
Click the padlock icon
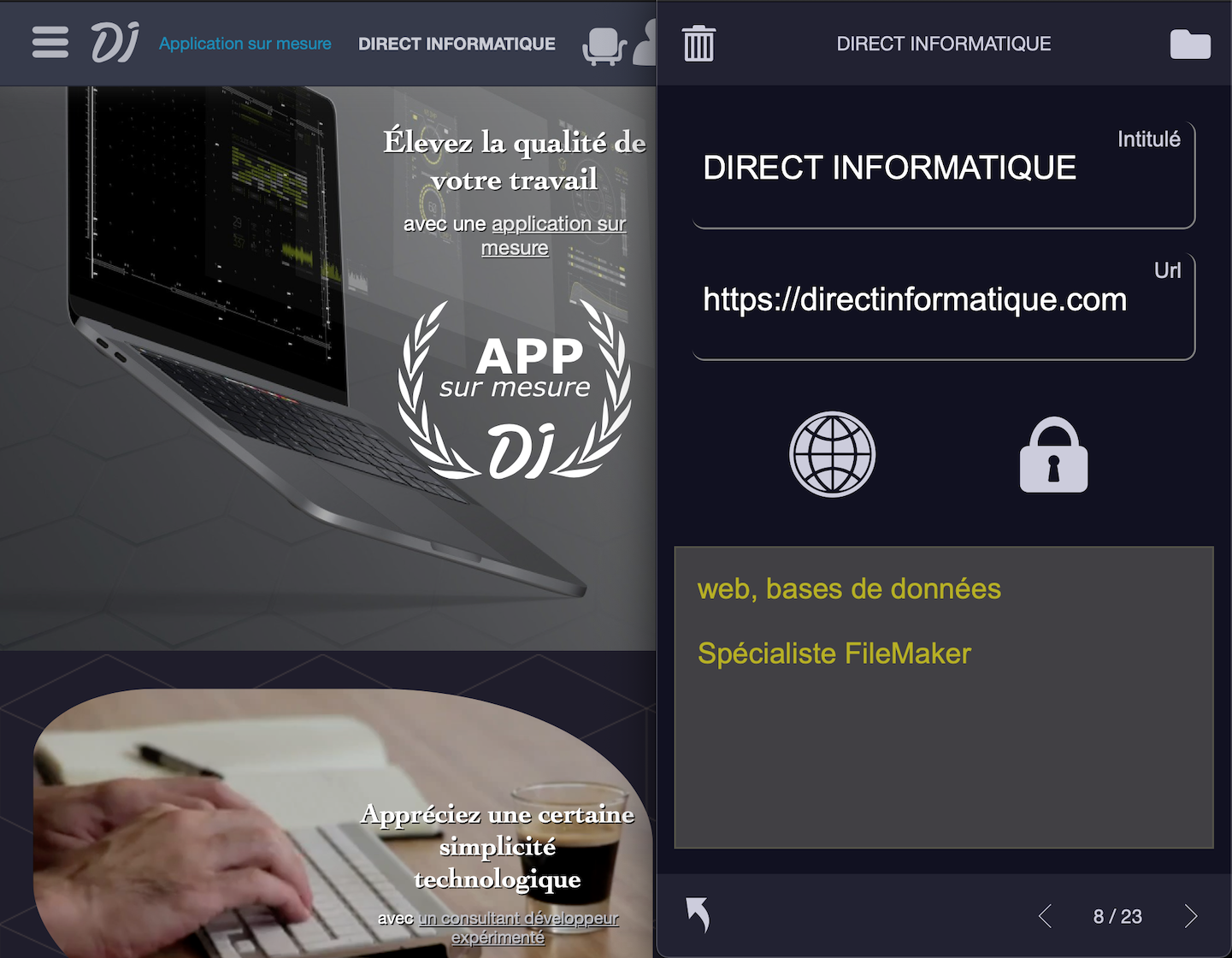[x=1053, y=454]
